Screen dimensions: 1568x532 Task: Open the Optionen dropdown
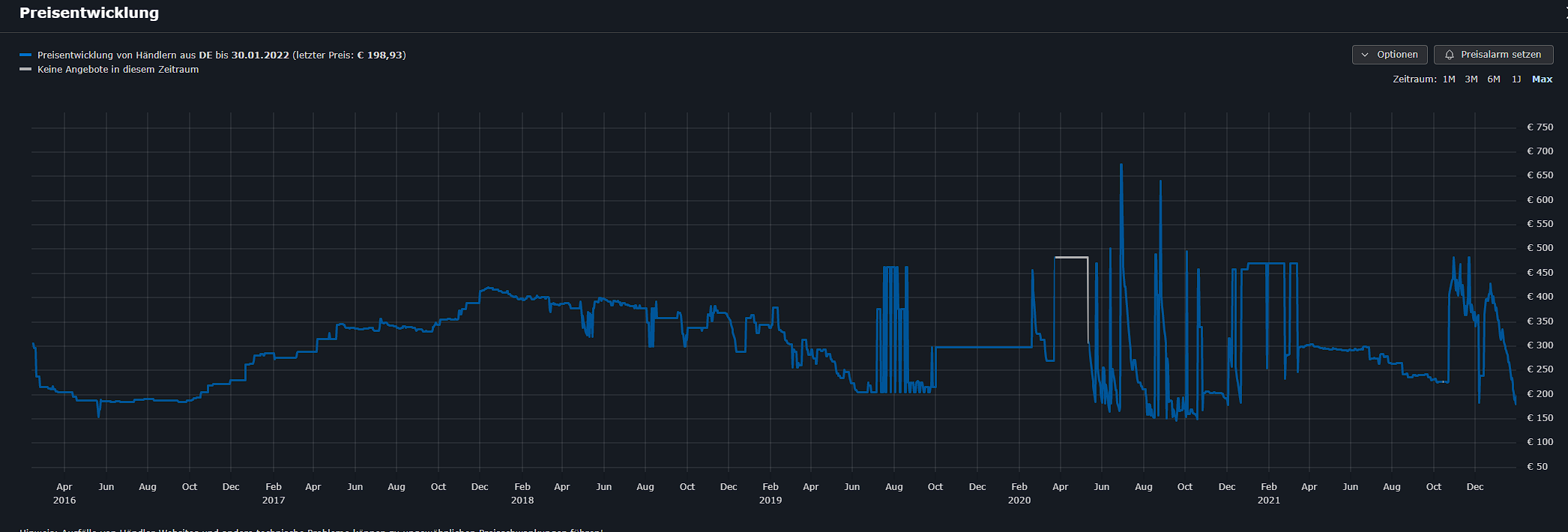(1390, 55)
